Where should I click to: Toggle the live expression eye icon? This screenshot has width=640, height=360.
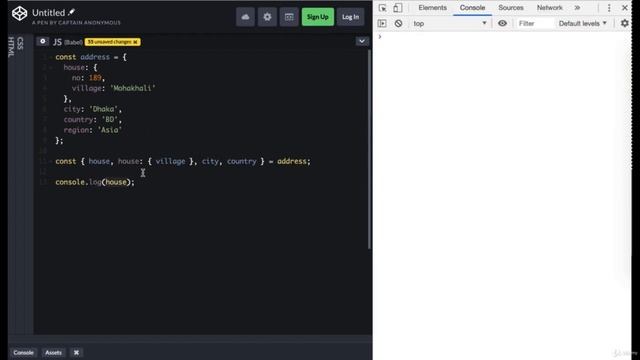502,24
